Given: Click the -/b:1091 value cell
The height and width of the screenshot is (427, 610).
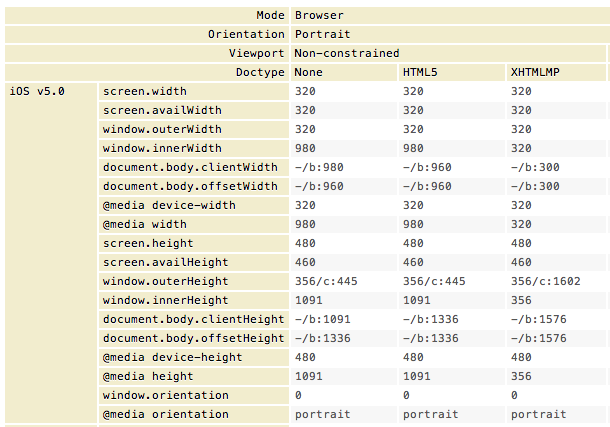Looking at the screenshot, I should (x=326, y=319).
